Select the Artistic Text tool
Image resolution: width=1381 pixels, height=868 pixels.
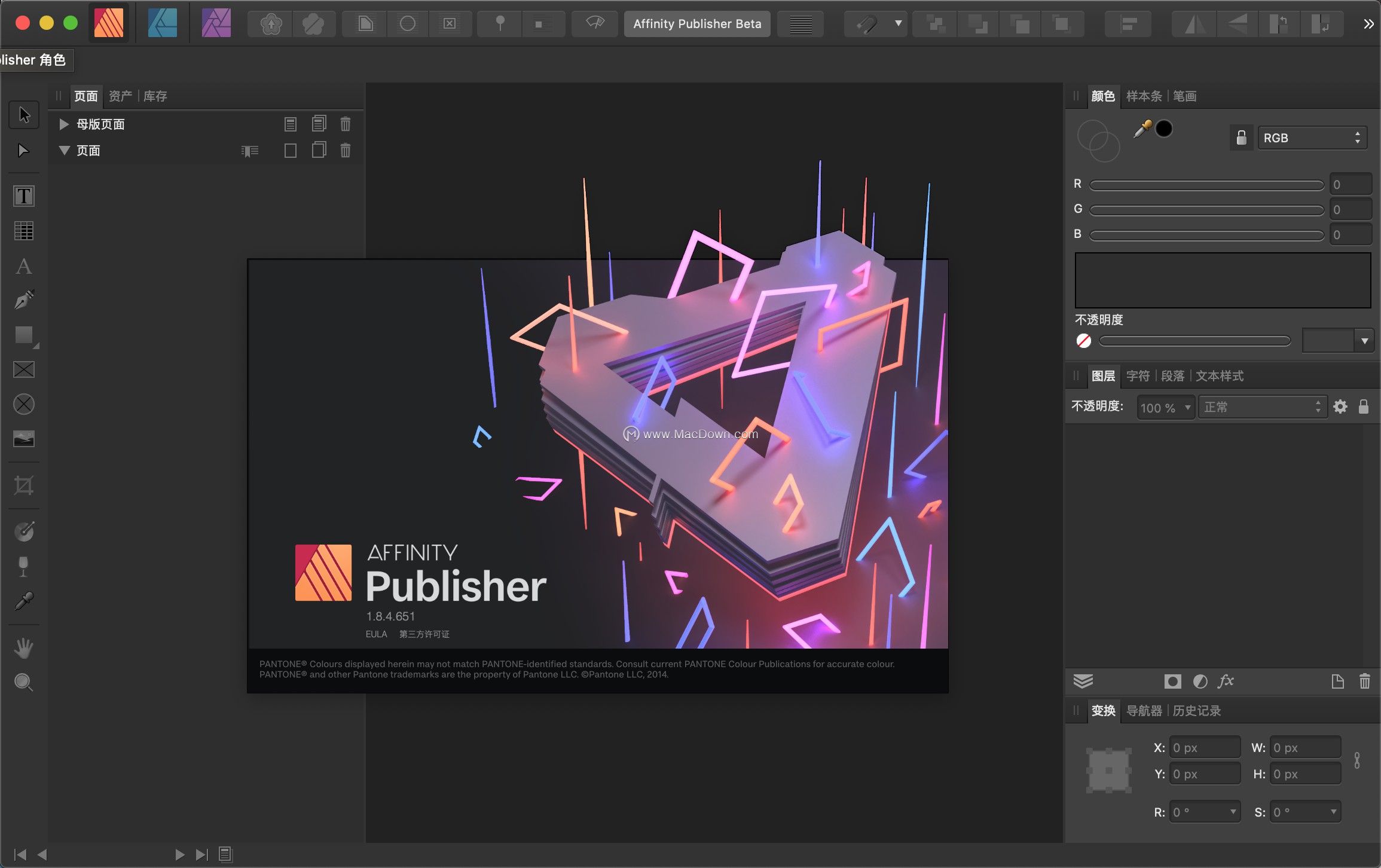(x=24, y=266)
